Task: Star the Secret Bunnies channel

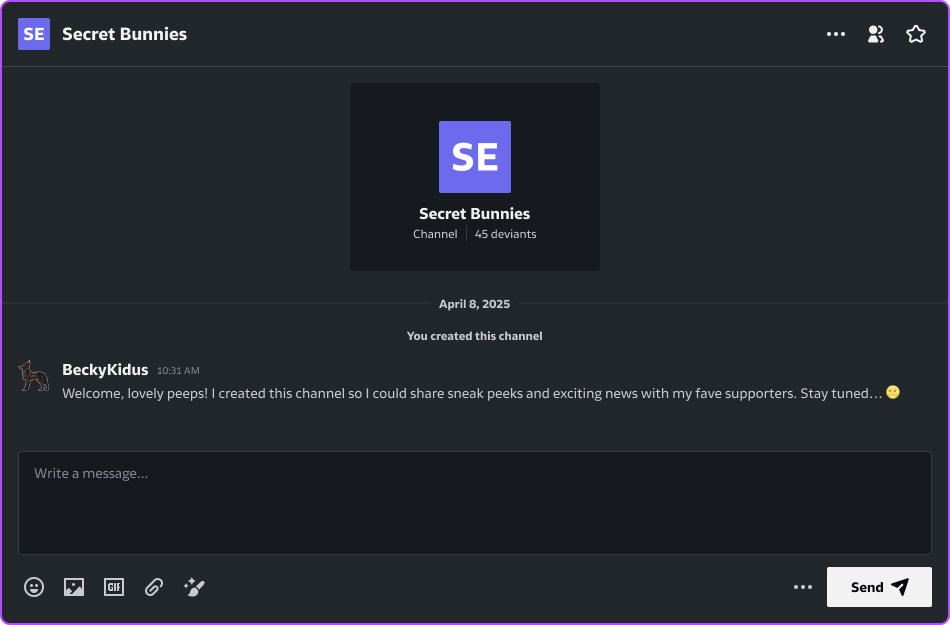Action: tap(916, 34)
